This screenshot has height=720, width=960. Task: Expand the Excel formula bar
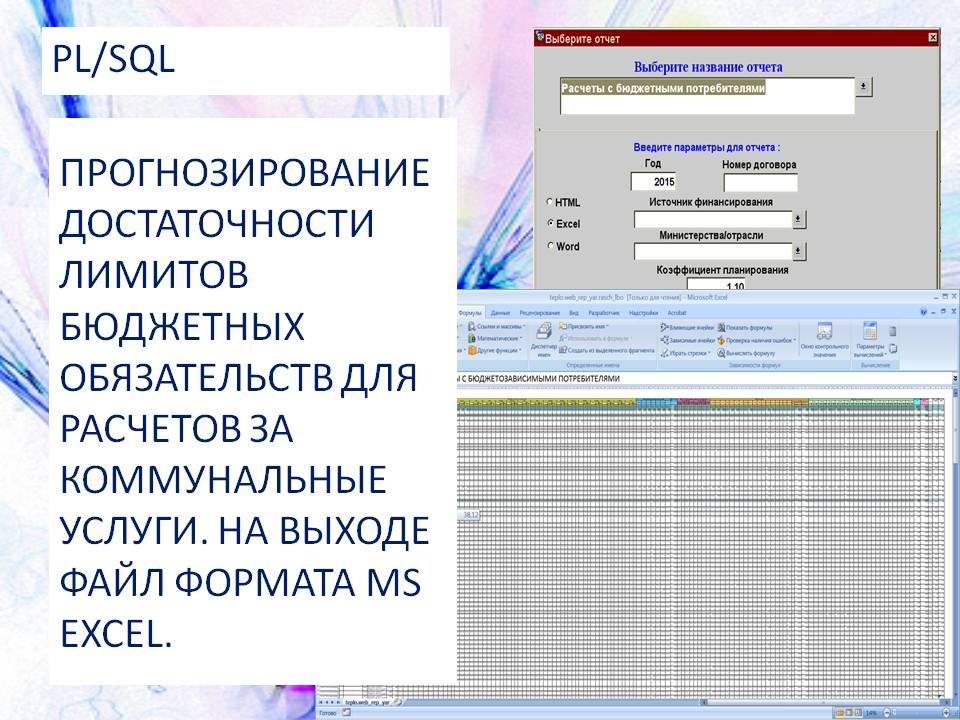click(955, 379)
